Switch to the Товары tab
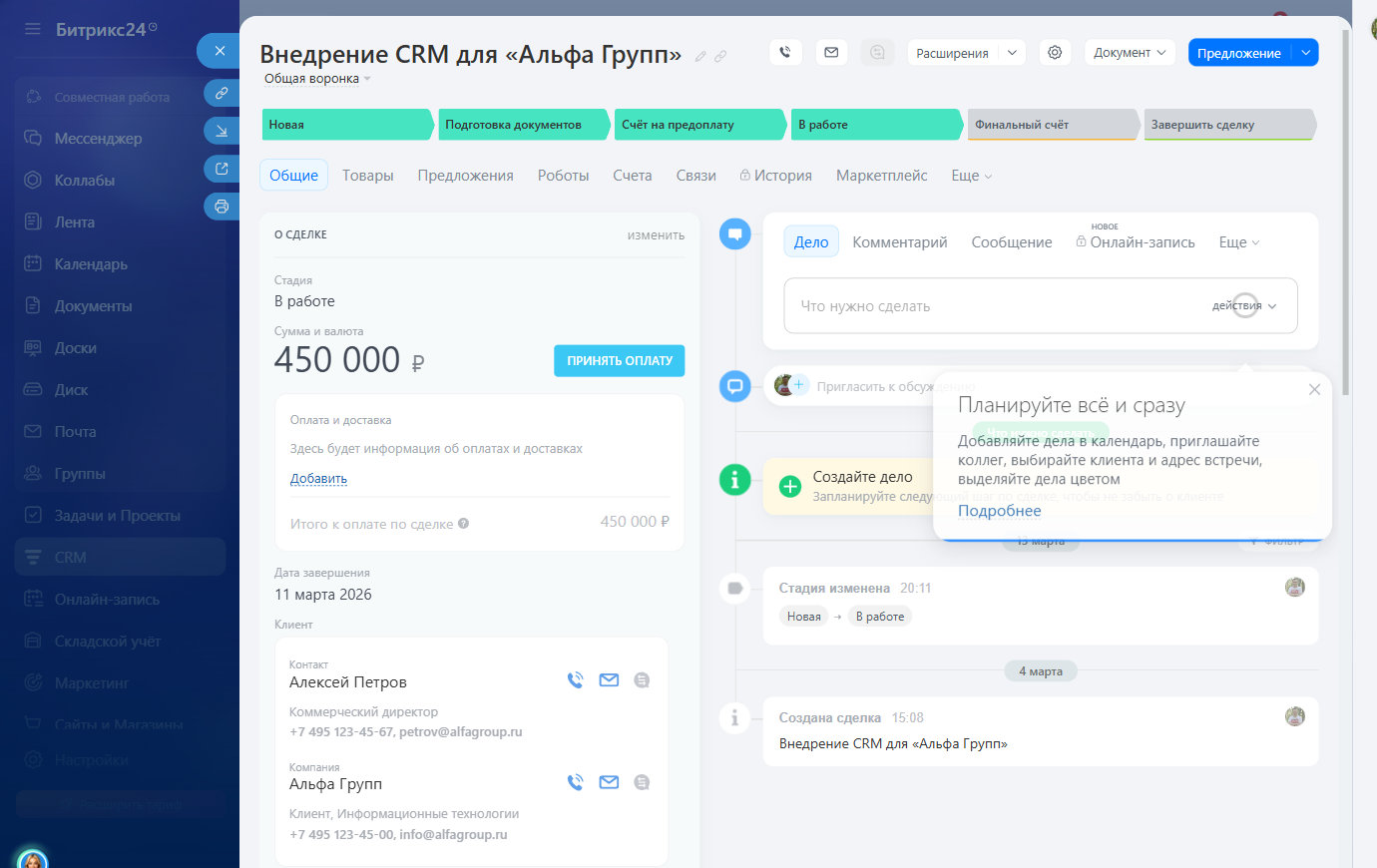Image resolution: width=1377 pixels, height=868 pixels. click(368, 176)
